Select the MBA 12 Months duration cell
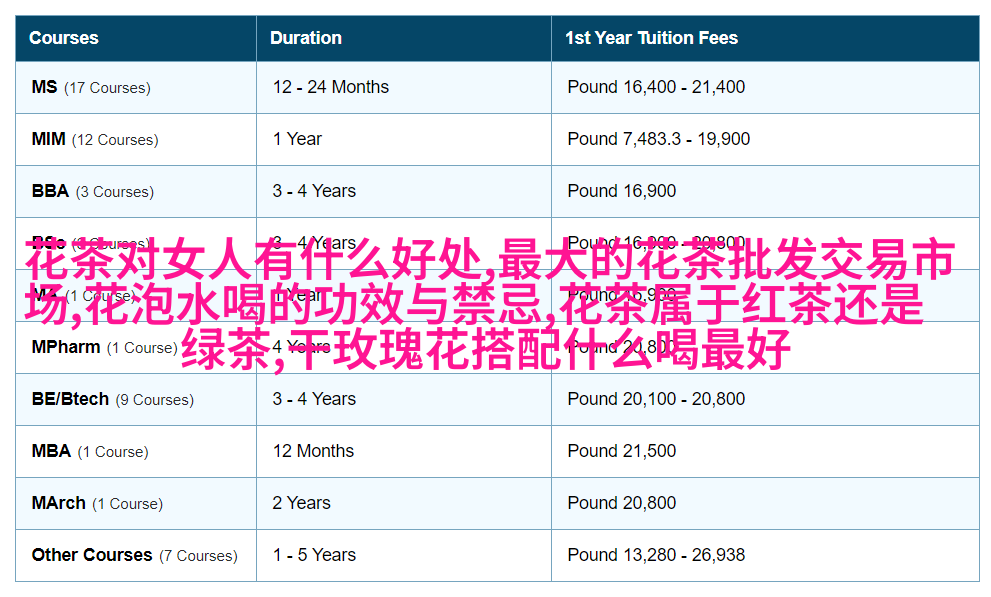This screenshot has width=991, height=597. point(313,451)
